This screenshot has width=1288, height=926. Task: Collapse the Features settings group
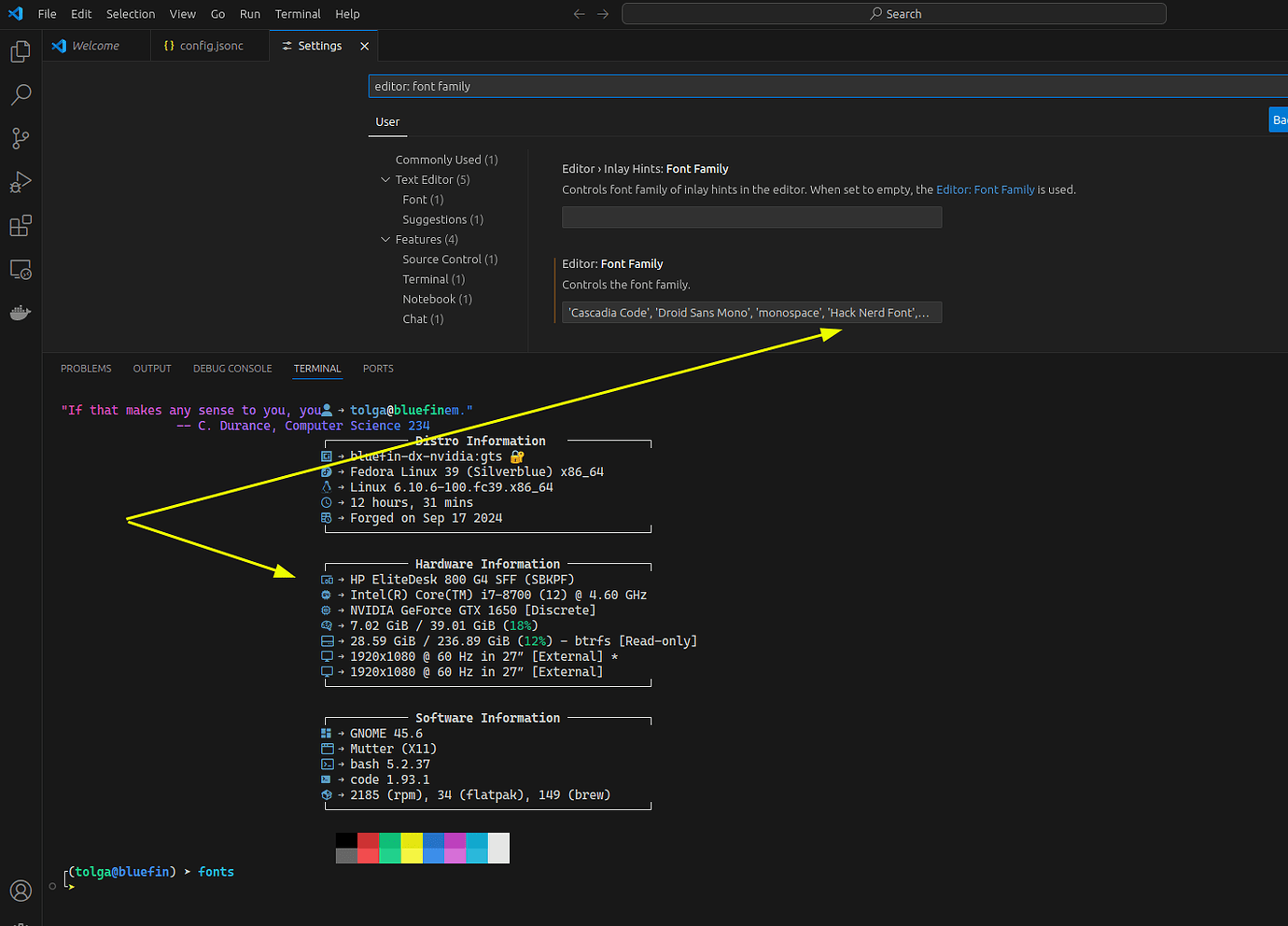[x=385, y=240]
